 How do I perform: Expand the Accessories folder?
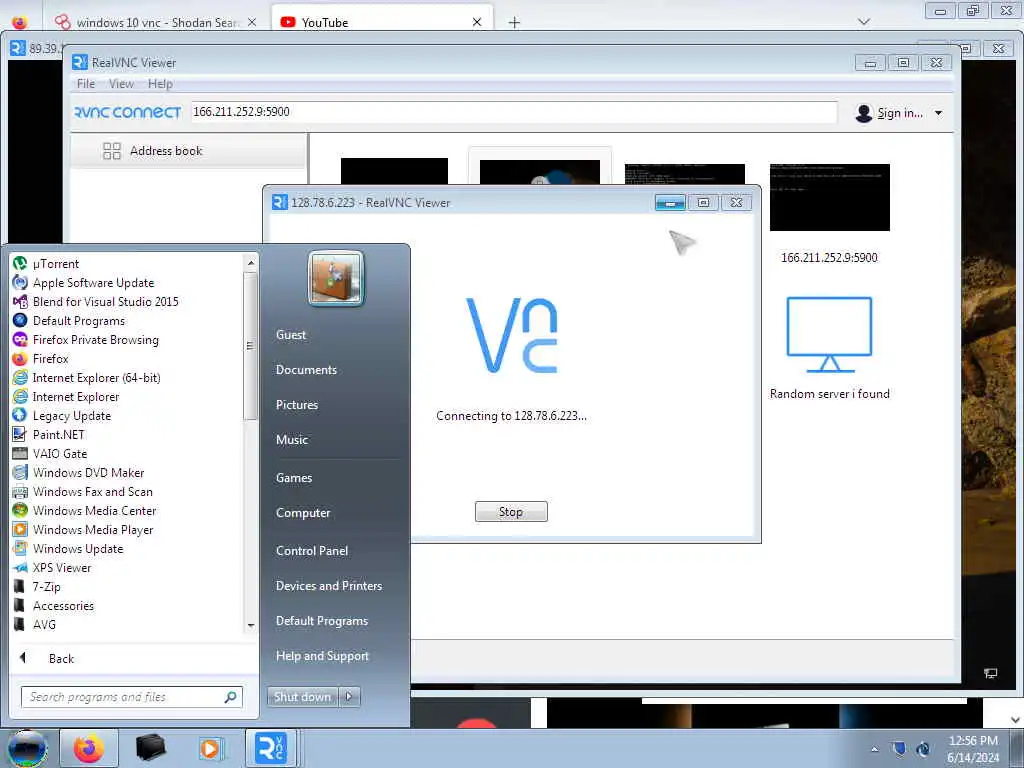point(63,605)
